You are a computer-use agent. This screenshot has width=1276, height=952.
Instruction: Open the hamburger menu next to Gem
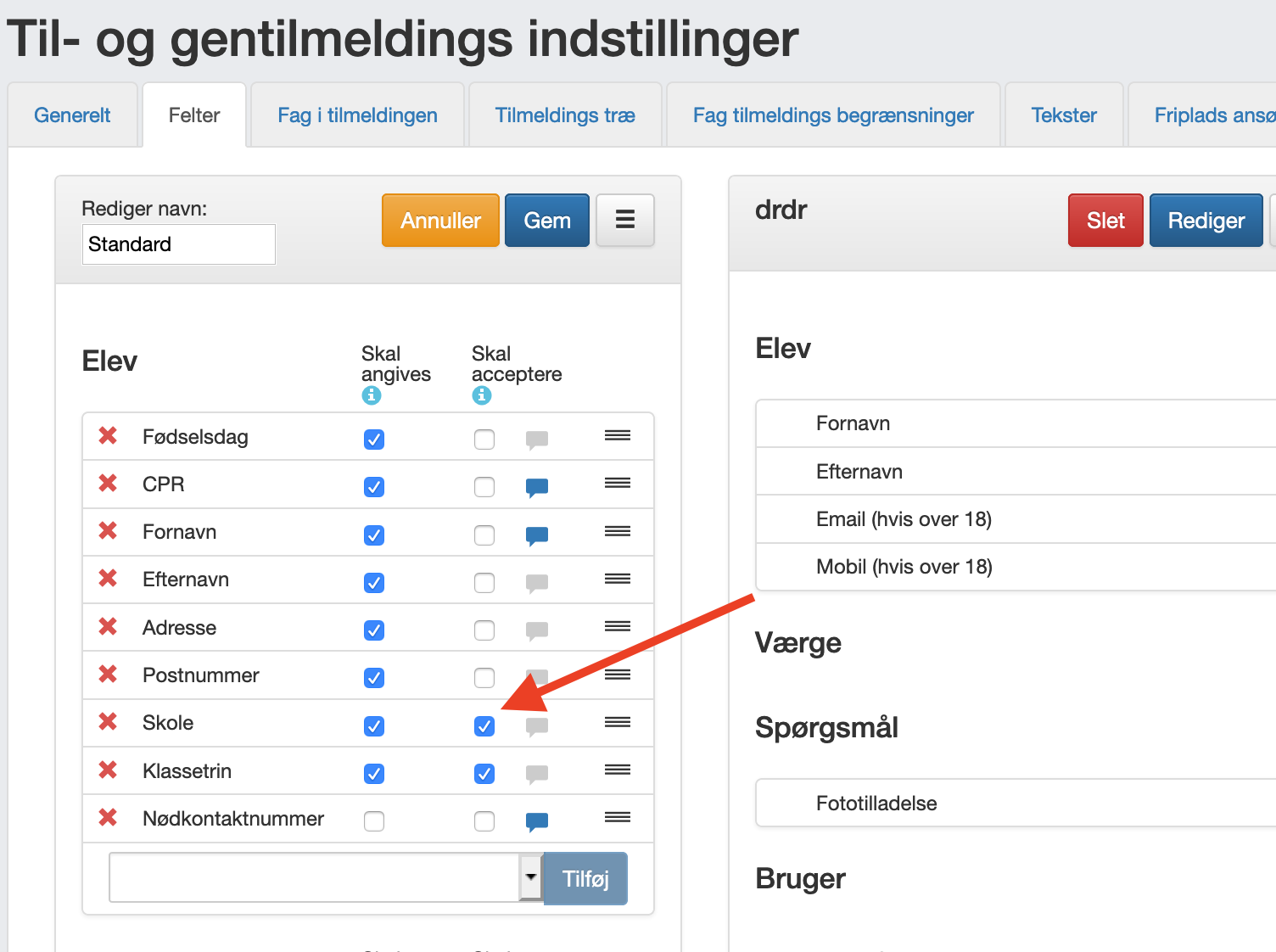click(x=625, y=221)
